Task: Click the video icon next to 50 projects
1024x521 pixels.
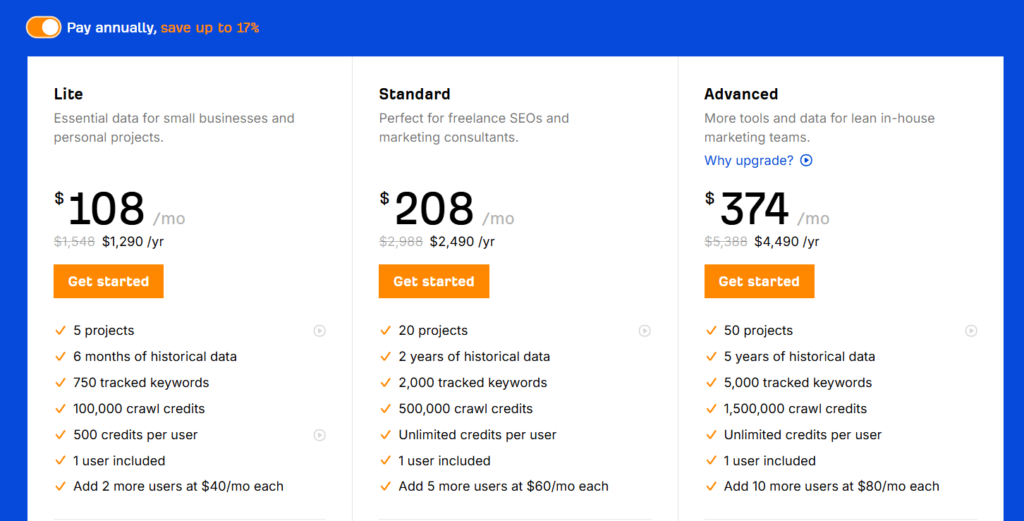Action: click(x=971, y=331)
